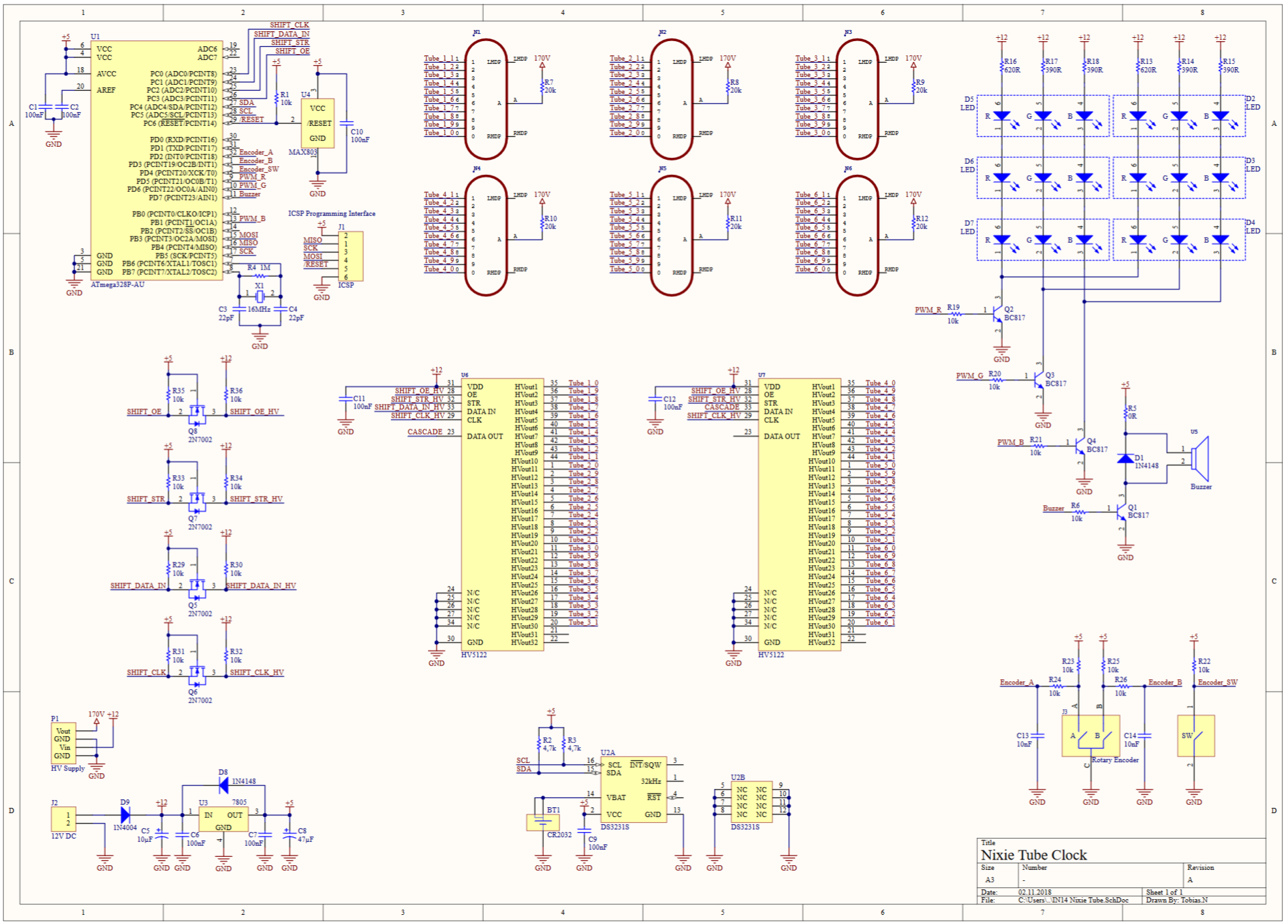This screenshot has width=1288, height=924.
Task: Select the D5 RGB LED block
Action: point(1043,116)
